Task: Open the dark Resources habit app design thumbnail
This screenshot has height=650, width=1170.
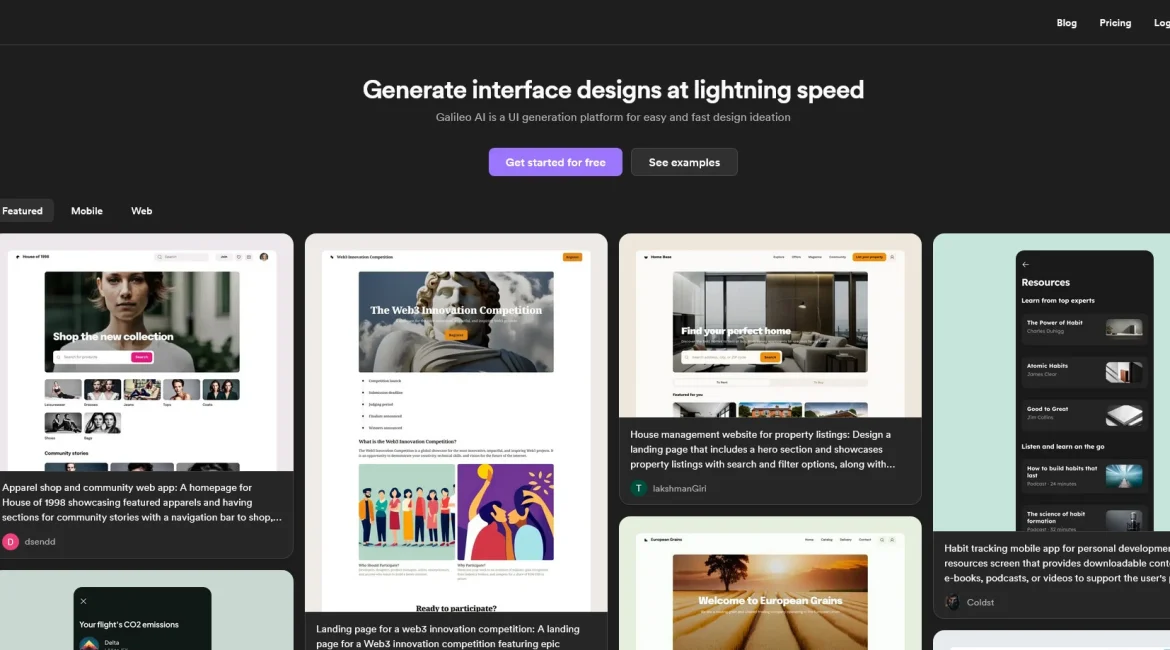Action: (x=1051, y=382)
